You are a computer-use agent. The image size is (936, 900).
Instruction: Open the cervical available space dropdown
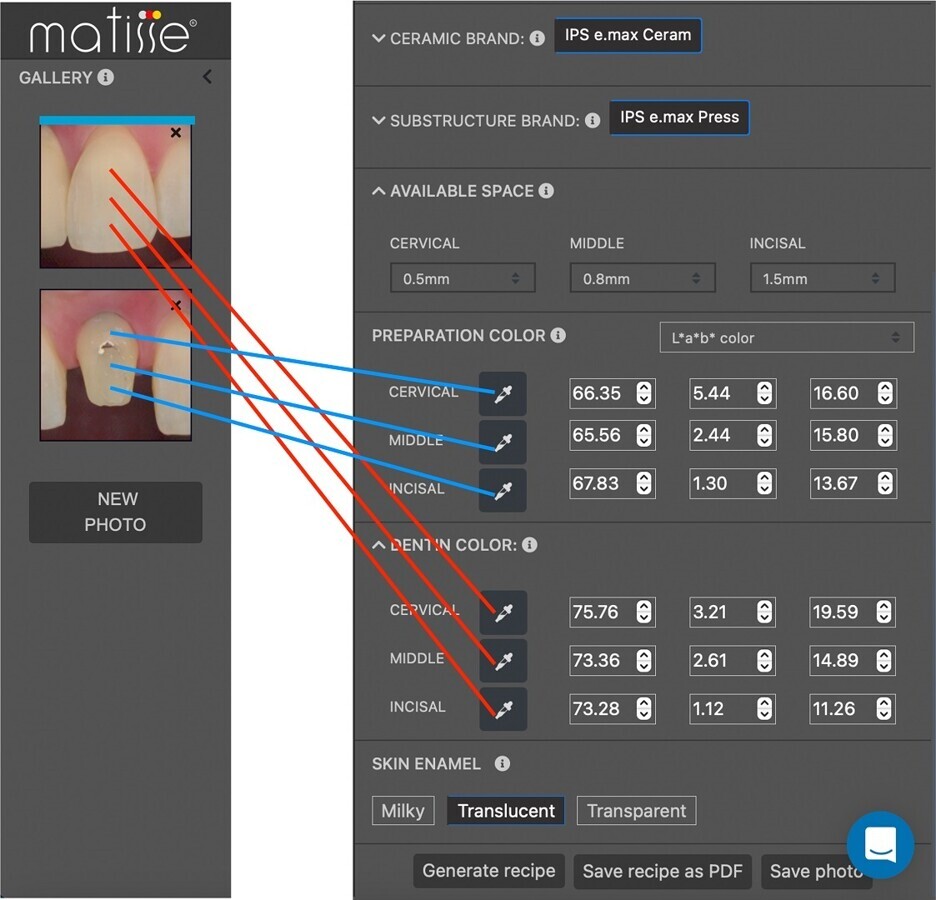(x=462, y=279)
